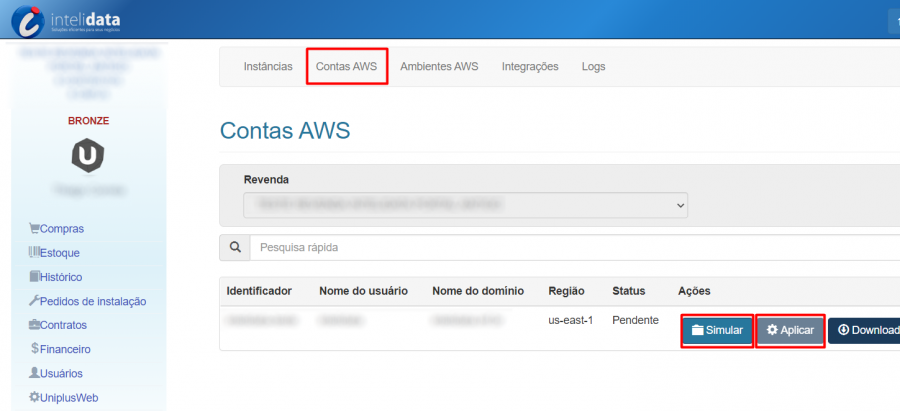Click the shield badge under BRONZE
The image size is (900, 411).
pos(88,155)
